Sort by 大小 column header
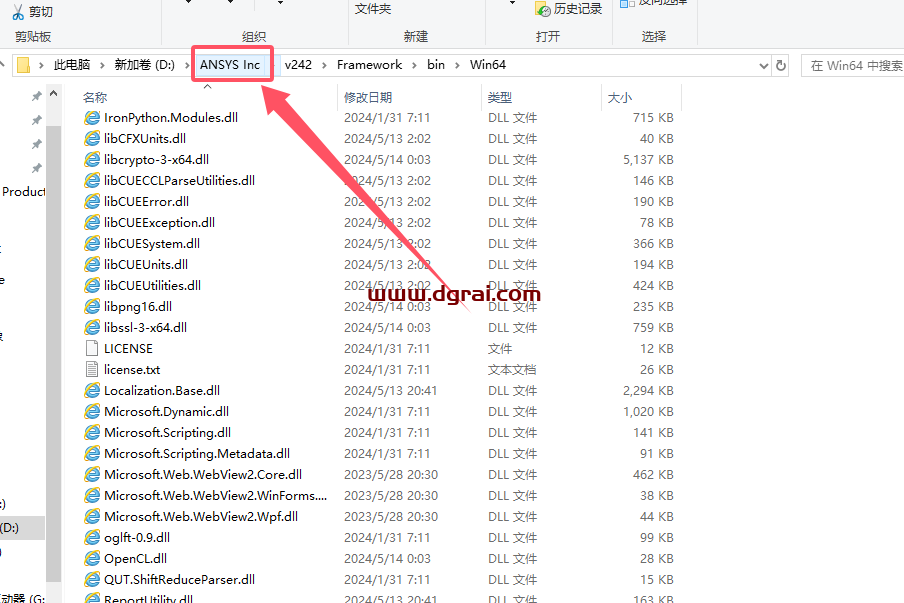Viewport: 904px width, 603px height. tap(620, 97)
